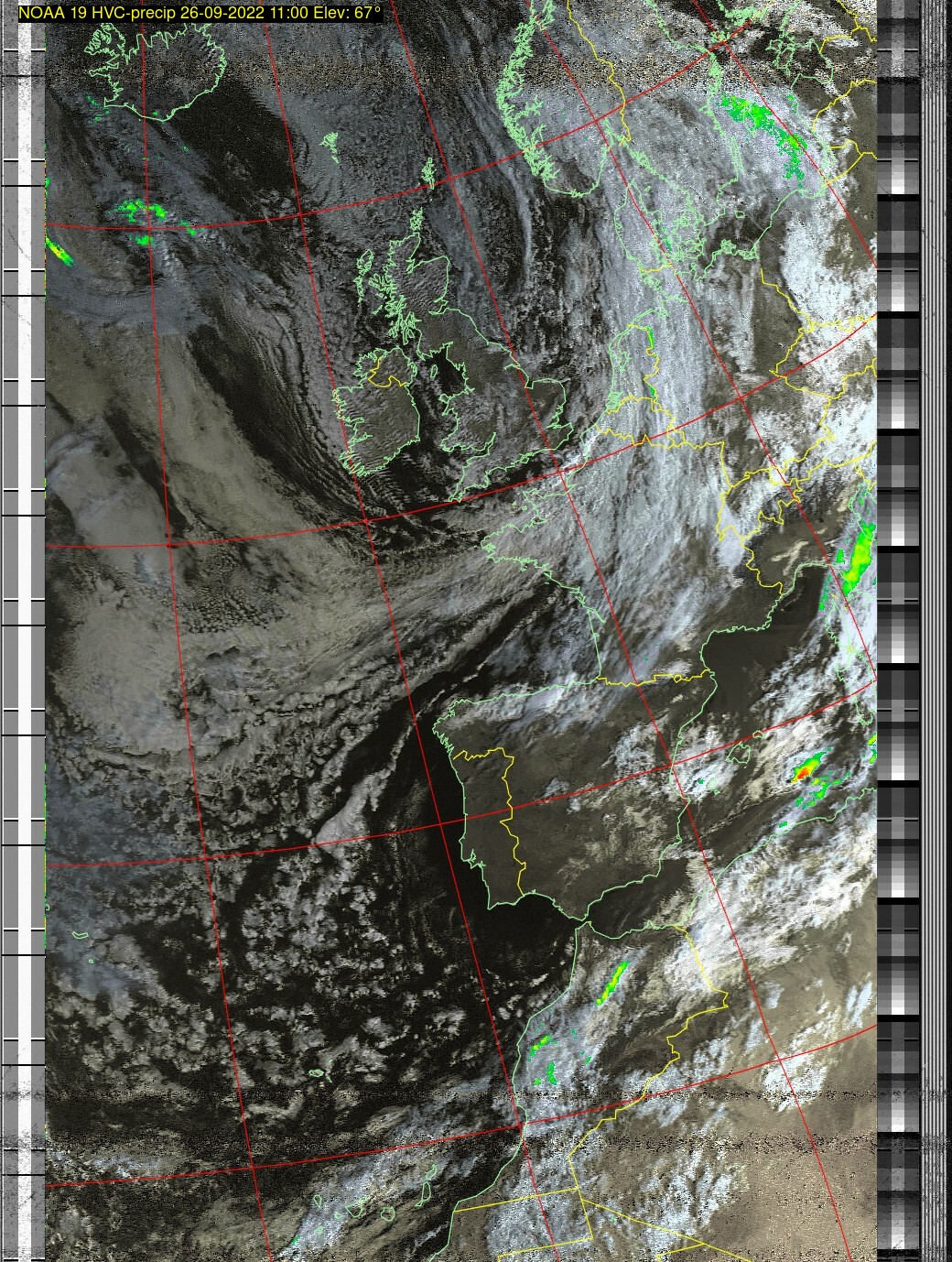Click the Strait of Gibraltar
This screenshot has height=1262, width=952.
click(580, 925)
